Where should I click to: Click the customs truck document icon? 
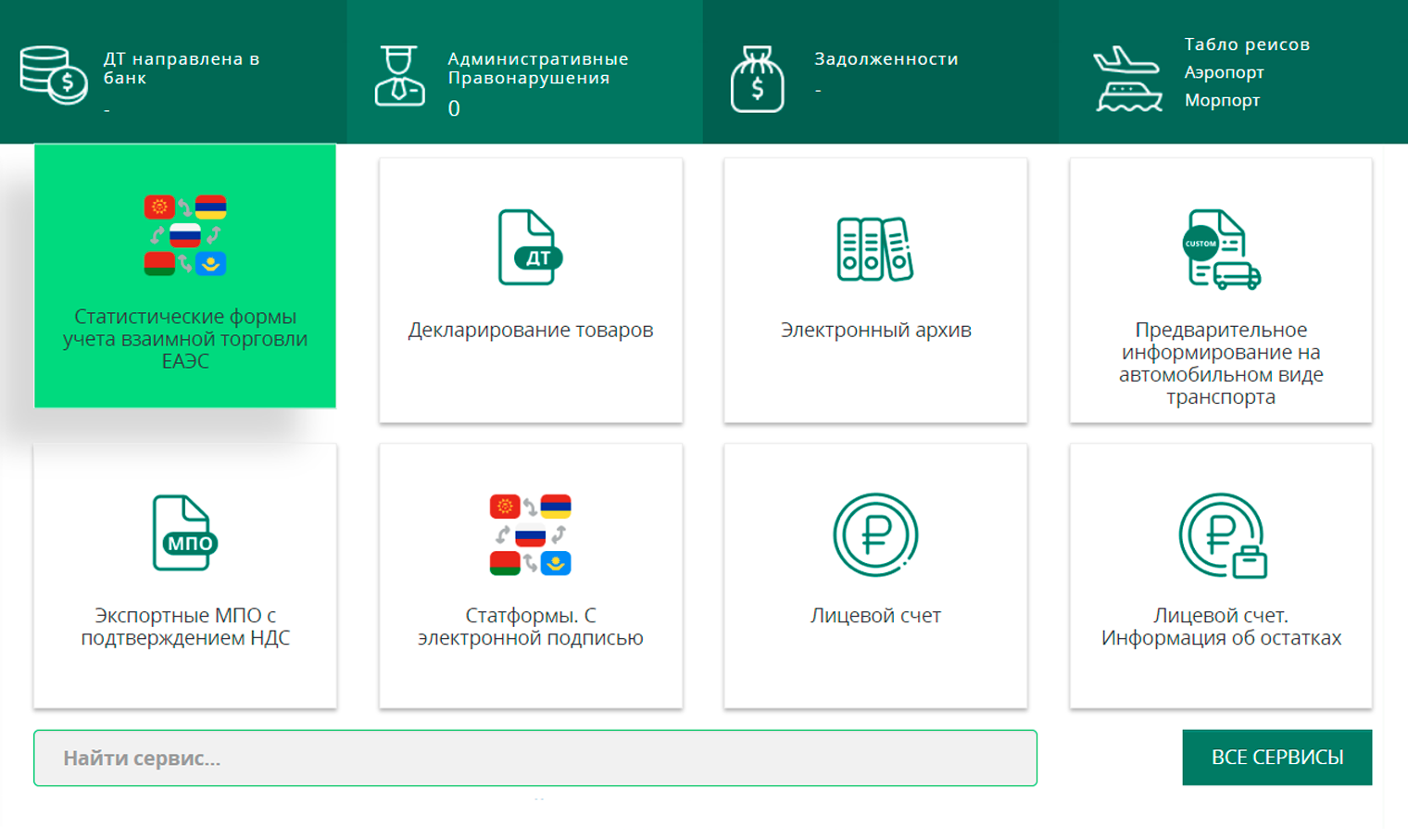[1221, 249]
